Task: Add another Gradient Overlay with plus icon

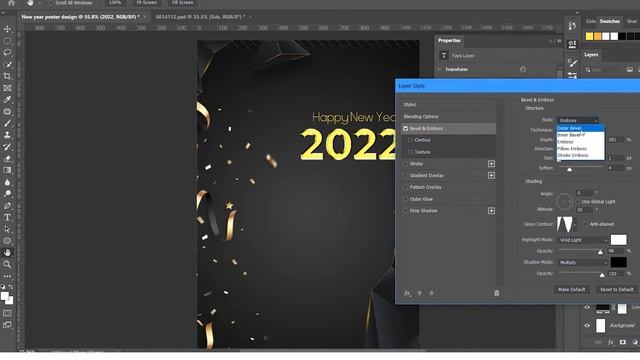Action: (491, 176)
